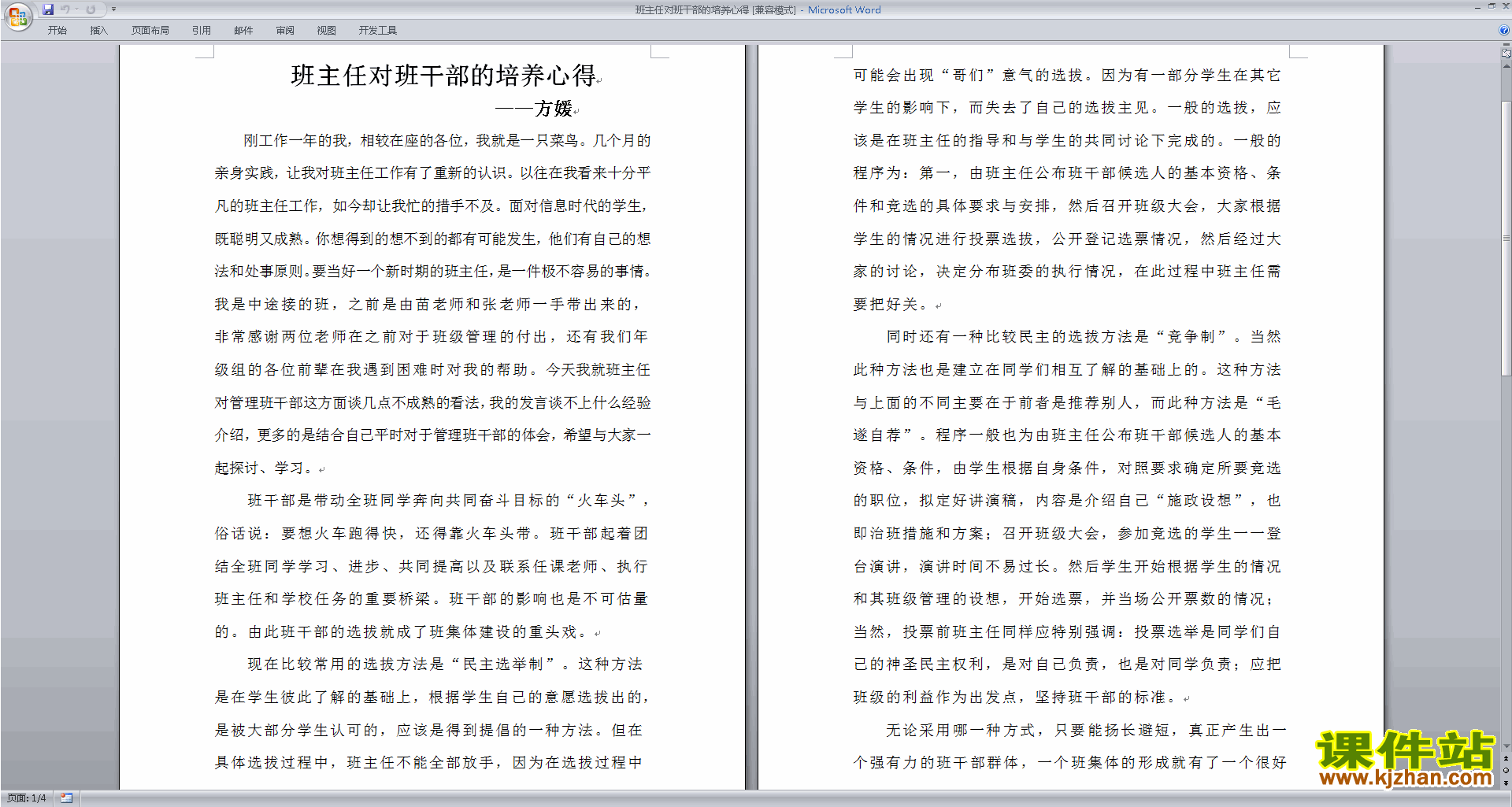Click the line starting 同时还有一种比较民主
Viewport: 1512px width, 807px height.
[x=1084, y=337]
